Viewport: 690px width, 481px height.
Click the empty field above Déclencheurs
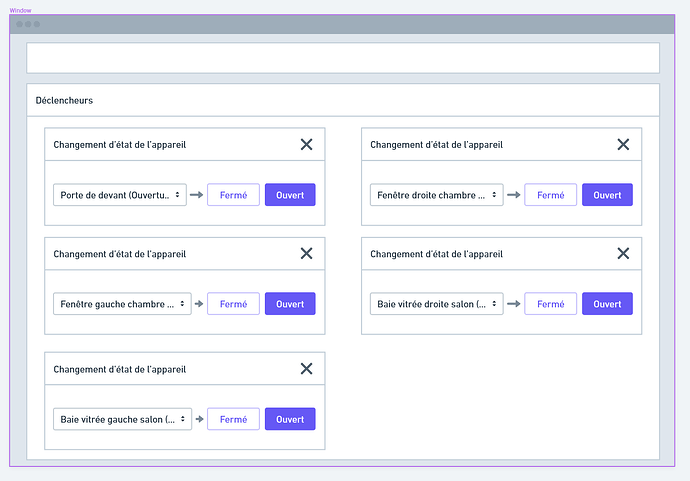tap(343, 58)
